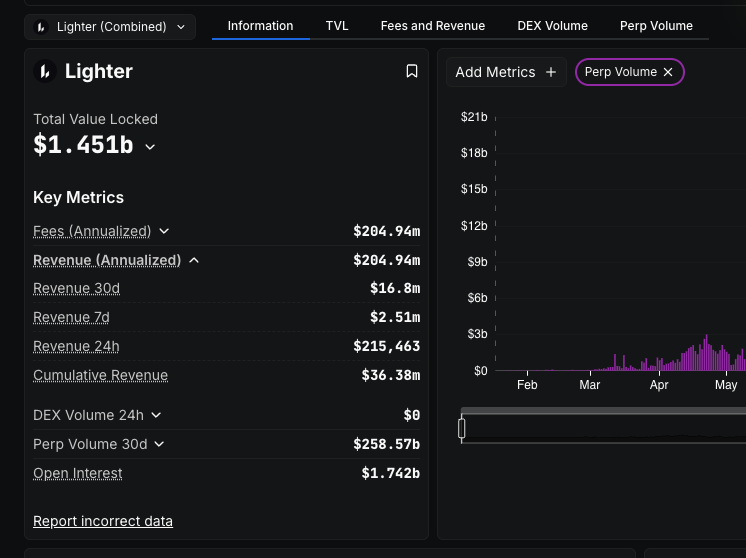The width and height of the screenshot is (746, 558).
Task: Click the $36.38m cumulative revenue value
Action: point(391,375)
